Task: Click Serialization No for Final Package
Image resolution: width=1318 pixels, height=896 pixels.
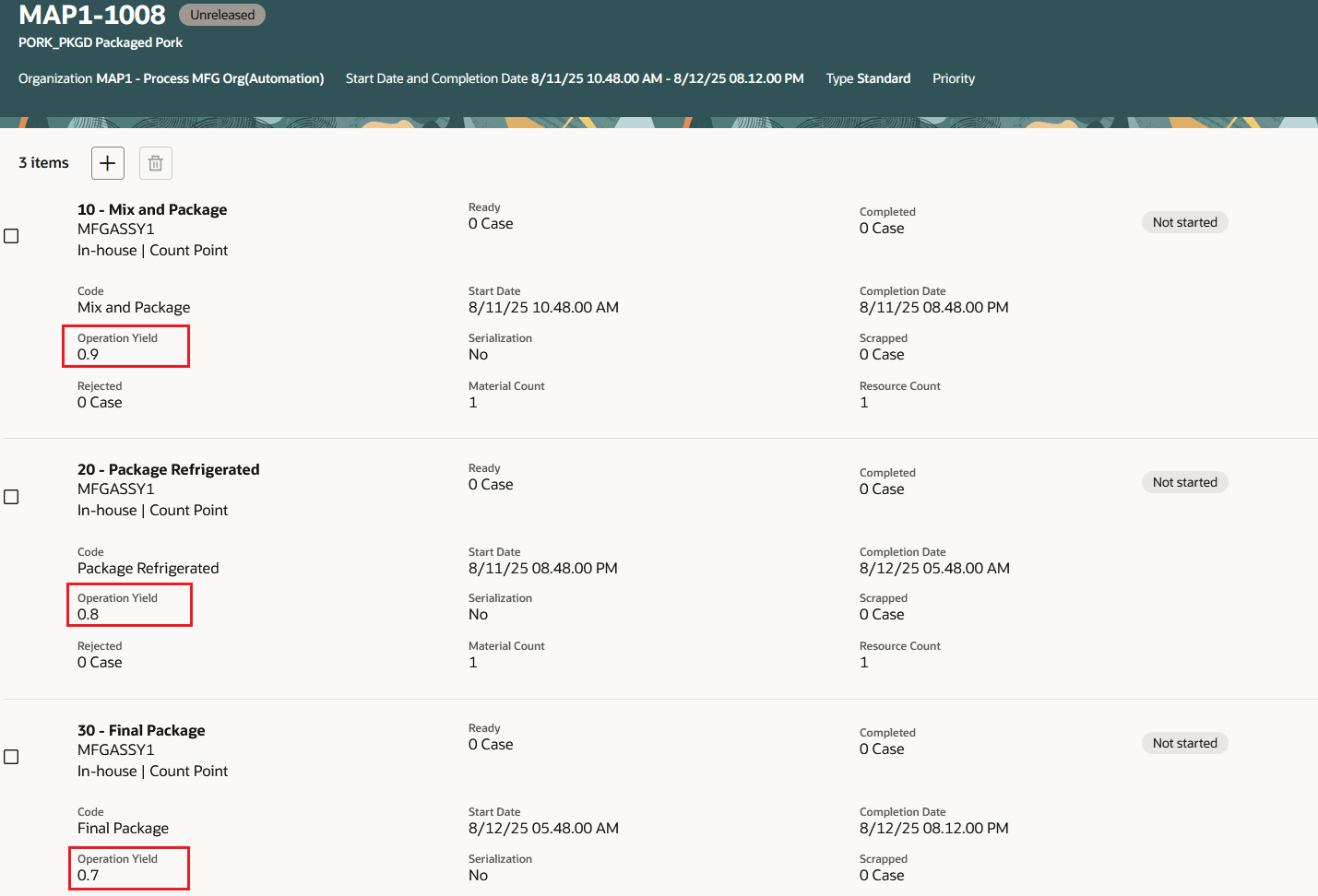Action: pyautogui.click(x=500, y=868)
